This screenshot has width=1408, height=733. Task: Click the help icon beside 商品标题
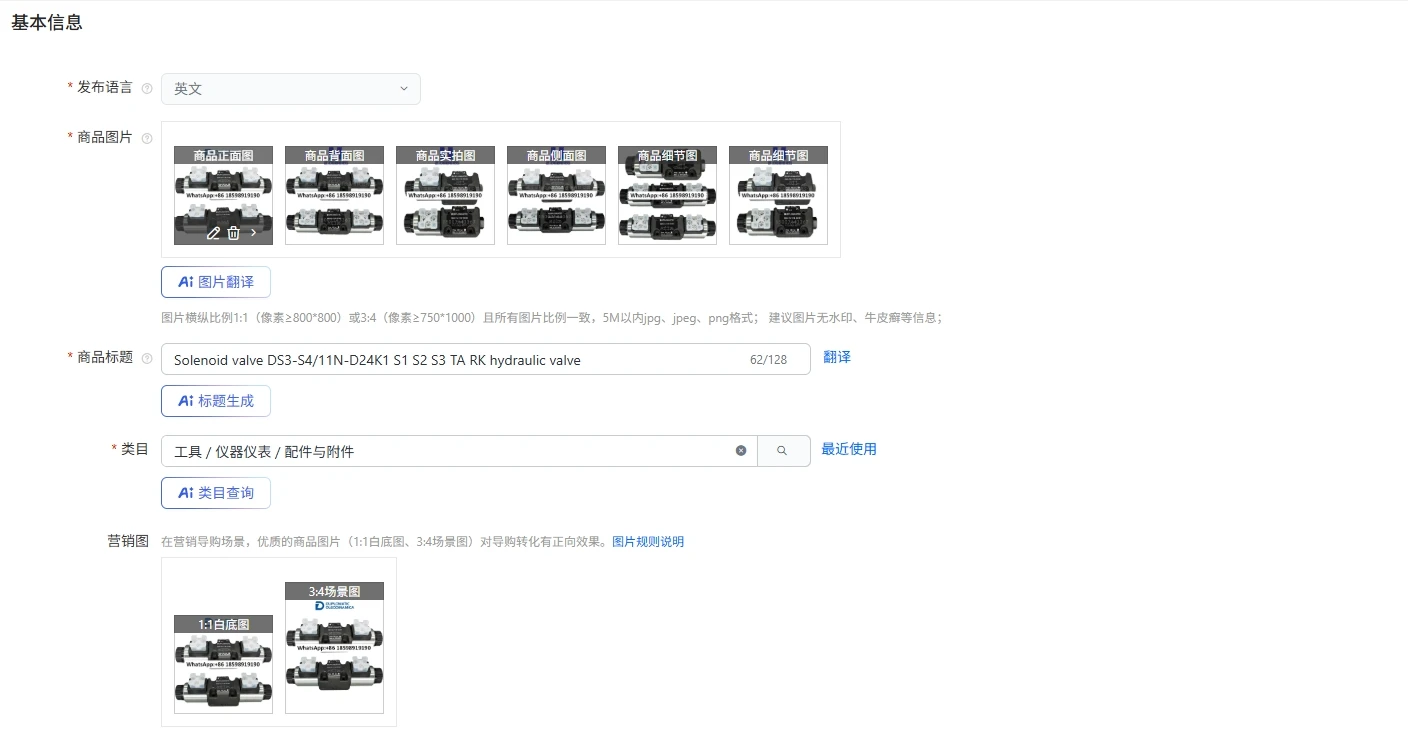click(147, 358)
